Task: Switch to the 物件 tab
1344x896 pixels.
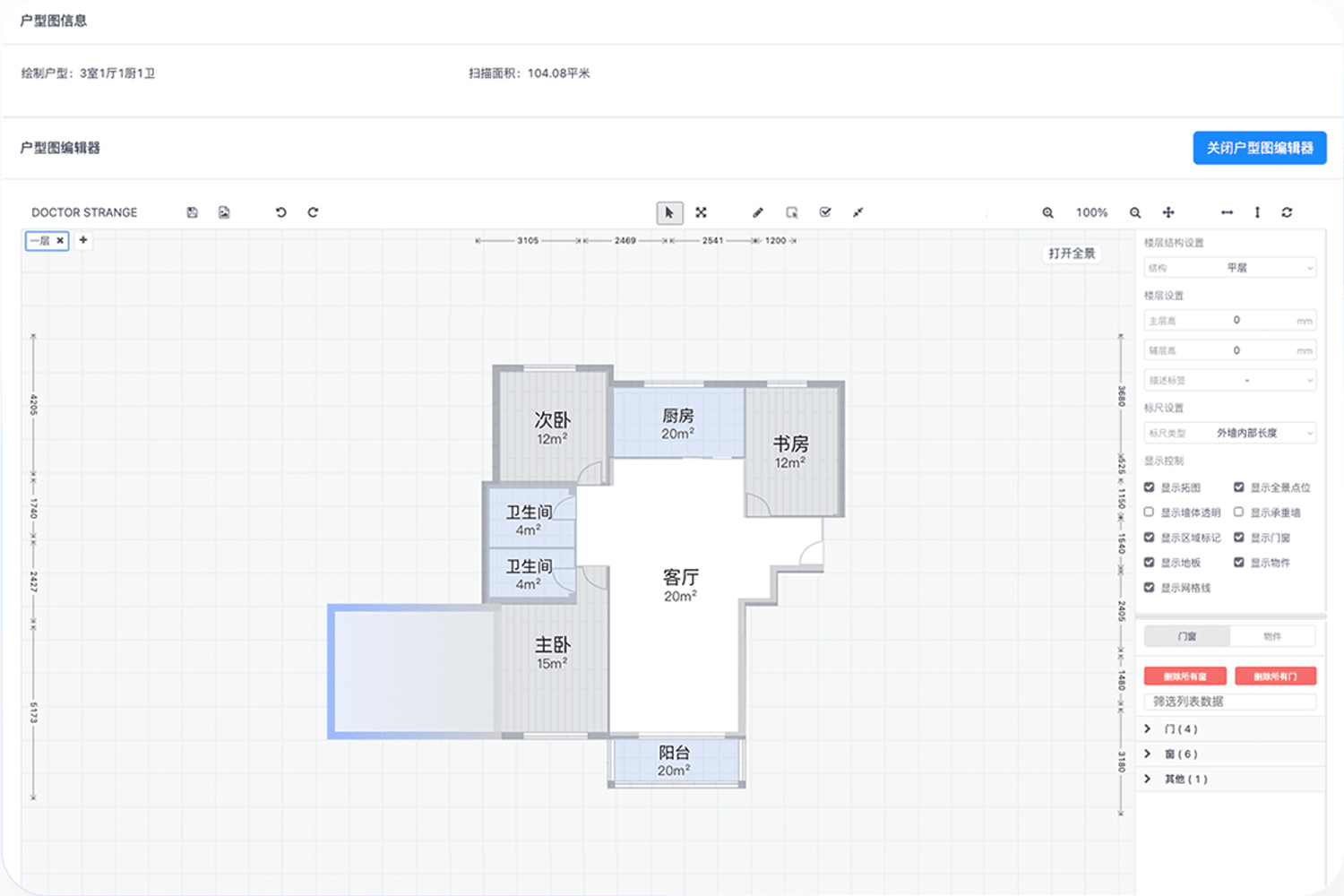Action: [x=1272, y=636]
